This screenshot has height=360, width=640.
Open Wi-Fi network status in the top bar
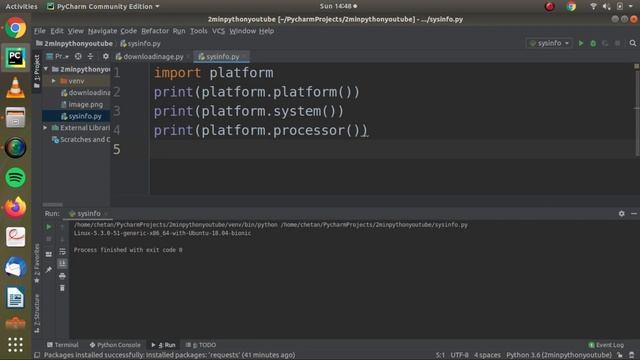pyautogui.click(x=593, y=6)
